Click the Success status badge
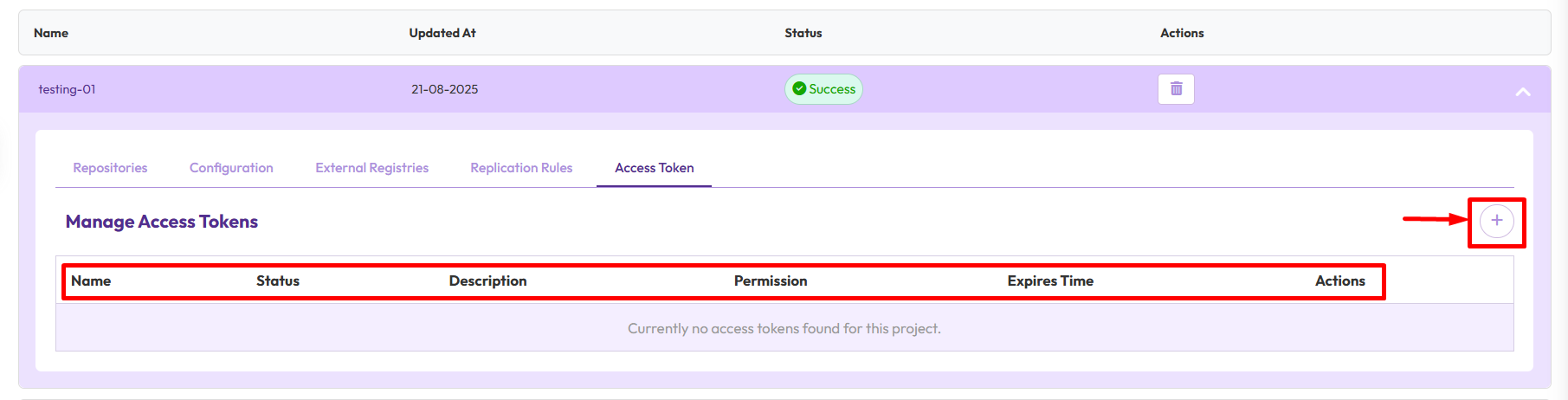Screen dimensions: 1568x400 [x=823, y=89]
